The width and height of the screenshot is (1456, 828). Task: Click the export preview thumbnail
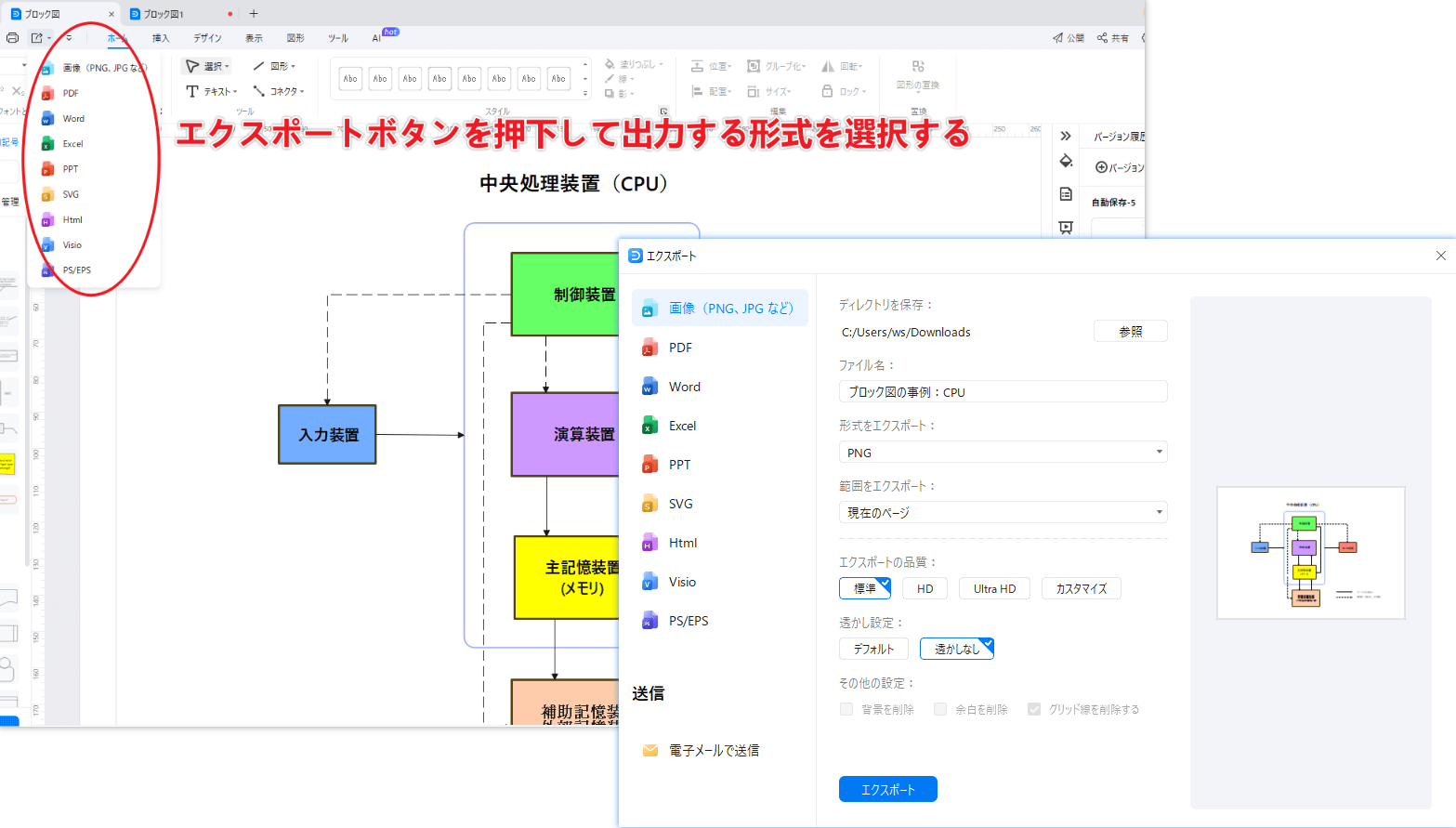tap(1311, 553)
